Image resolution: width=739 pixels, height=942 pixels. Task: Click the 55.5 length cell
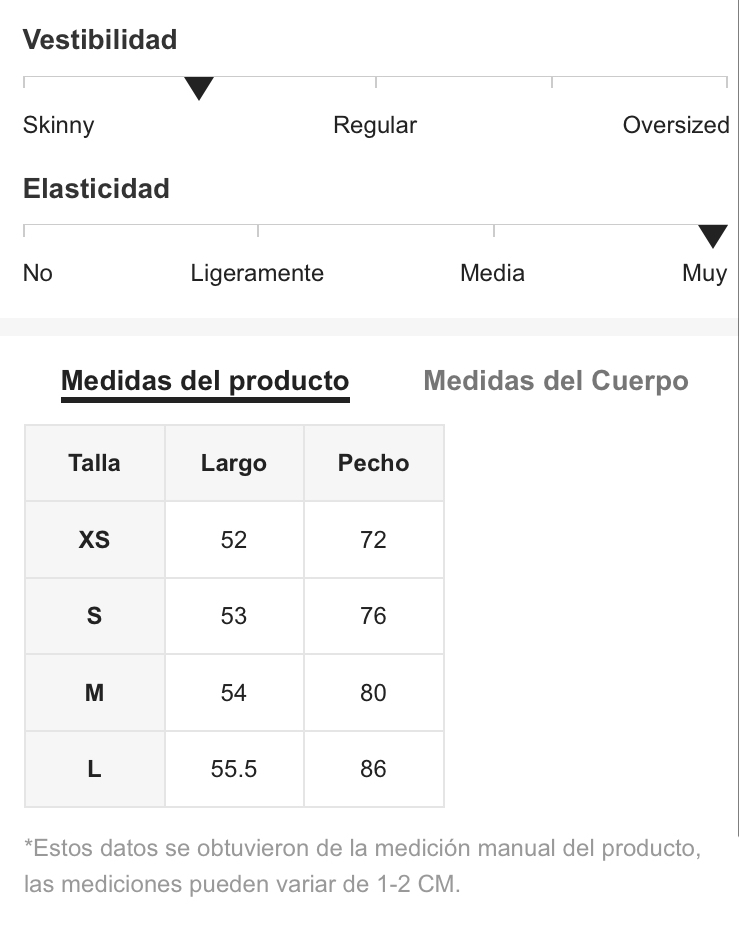pos(234,769)
